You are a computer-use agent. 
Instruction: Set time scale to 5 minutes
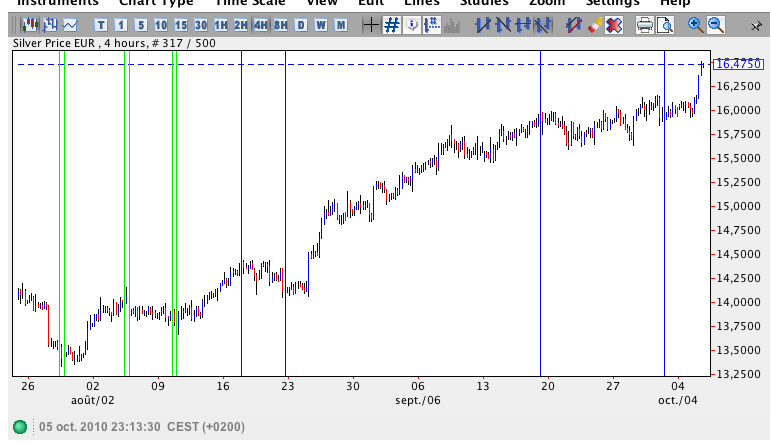(x=141, y=25)
